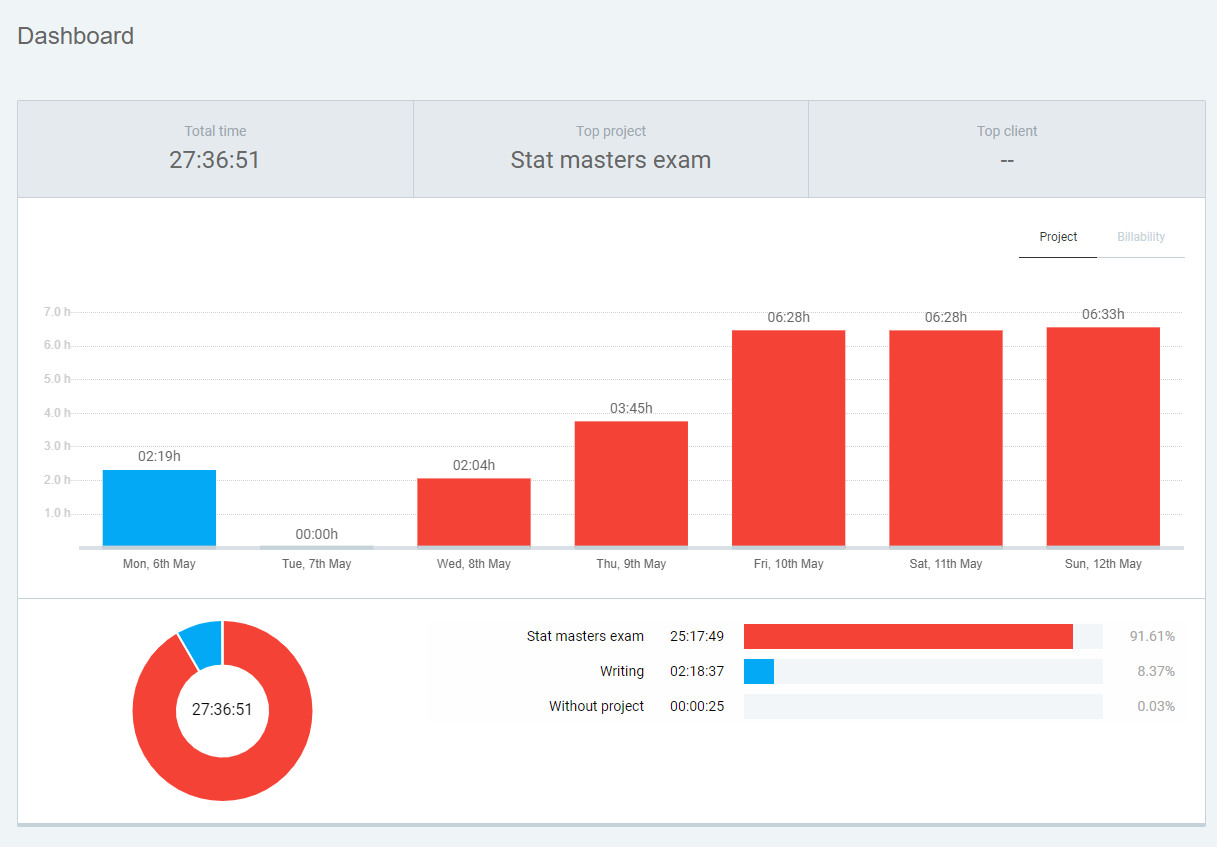The width and height of the screenshot is (1217, 847).
Task: Click the 27:36:51 total in donut center
Action: [222, 710]
